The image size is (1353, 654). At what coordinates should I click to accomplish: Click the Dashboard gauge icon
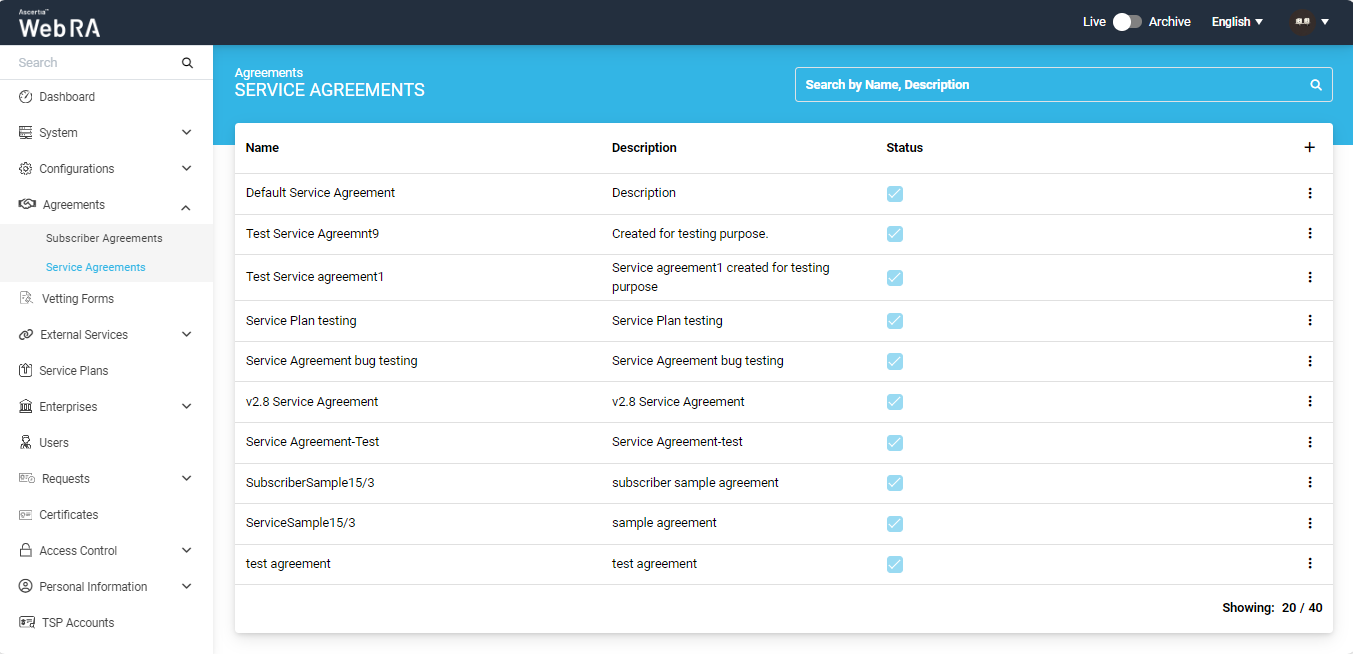(x=26, y=97)
